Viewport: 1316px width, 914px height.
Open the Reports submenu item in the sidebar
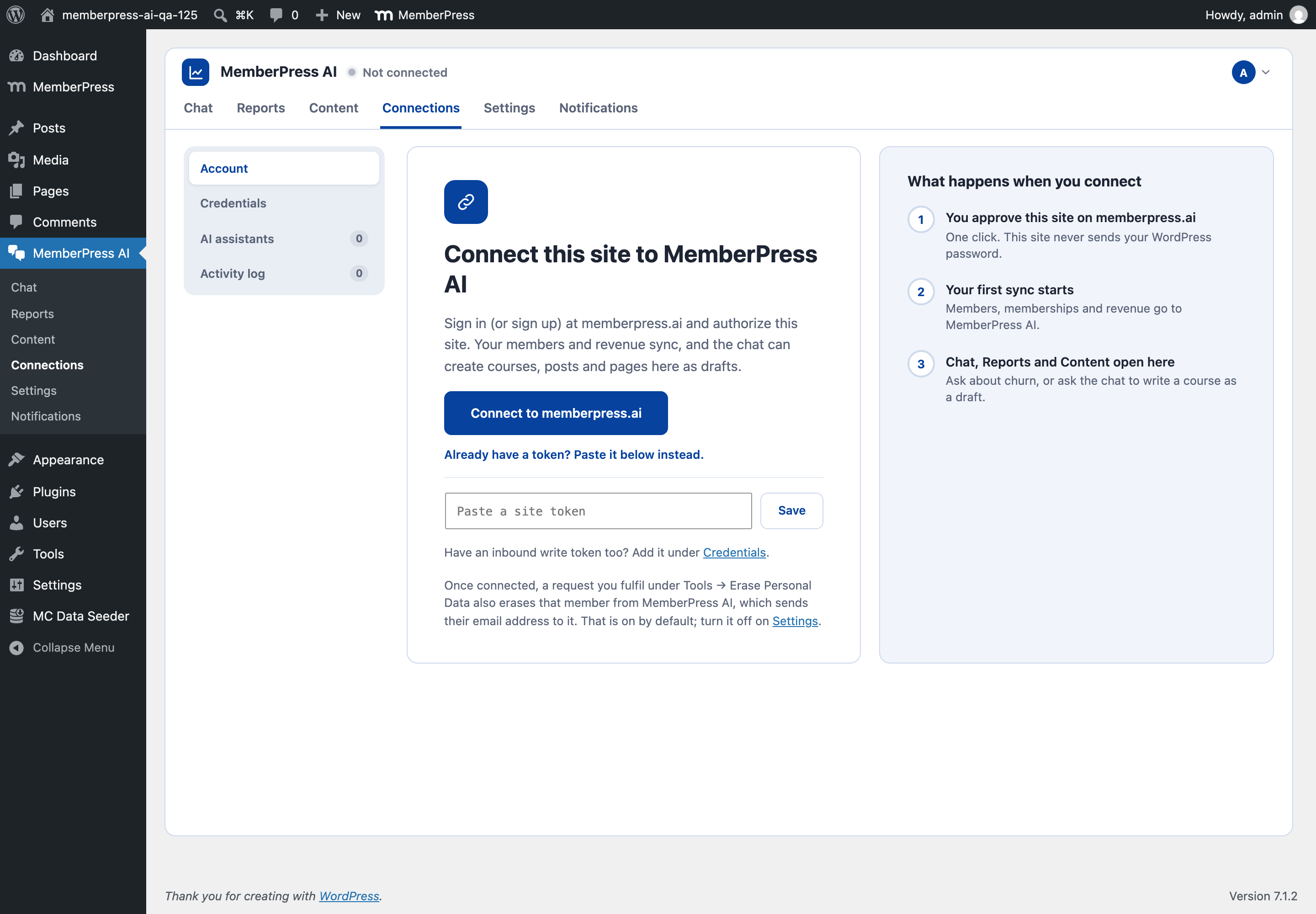tap(32, 314)
